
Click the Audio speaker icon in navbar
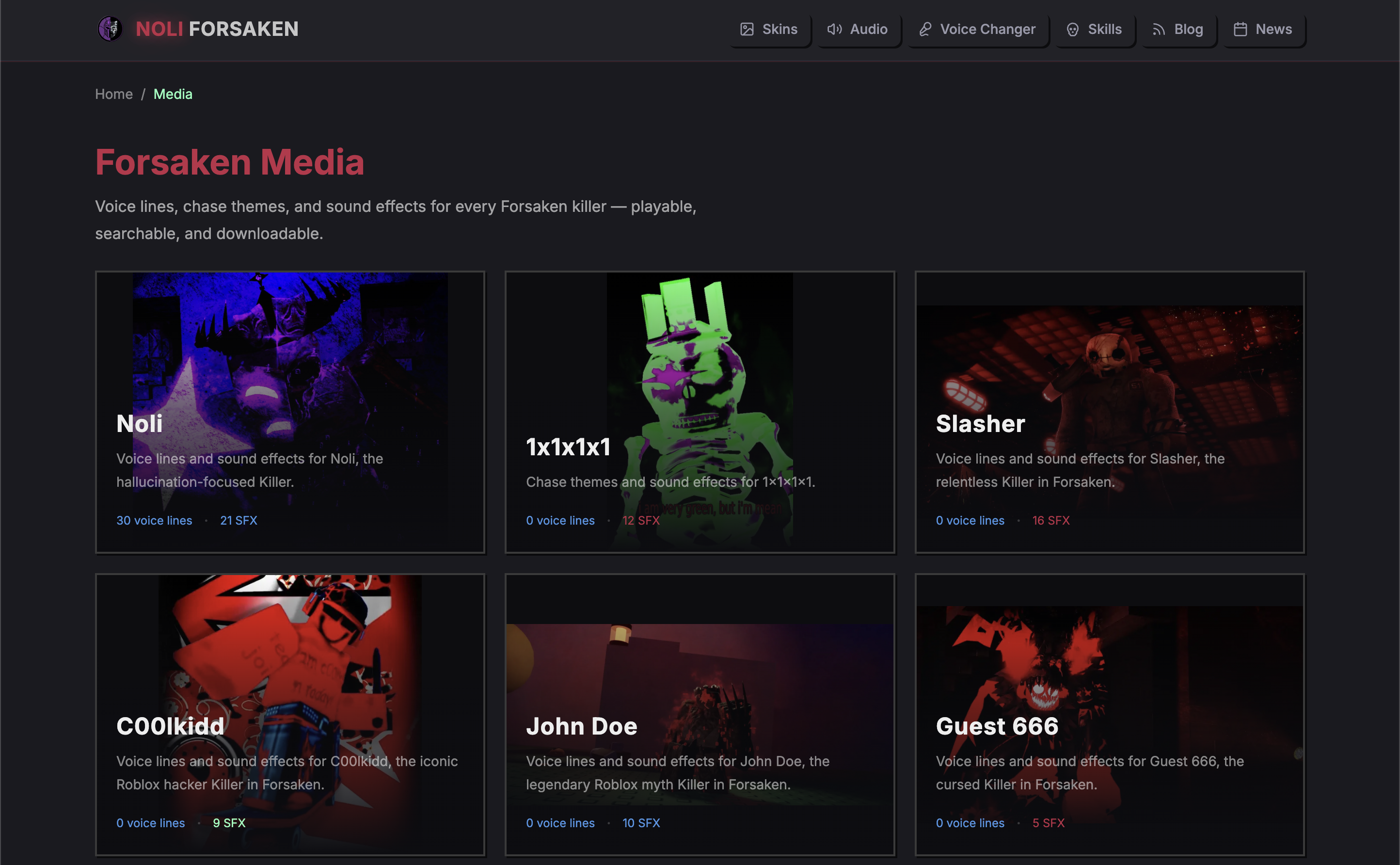[x=834, y=29]
